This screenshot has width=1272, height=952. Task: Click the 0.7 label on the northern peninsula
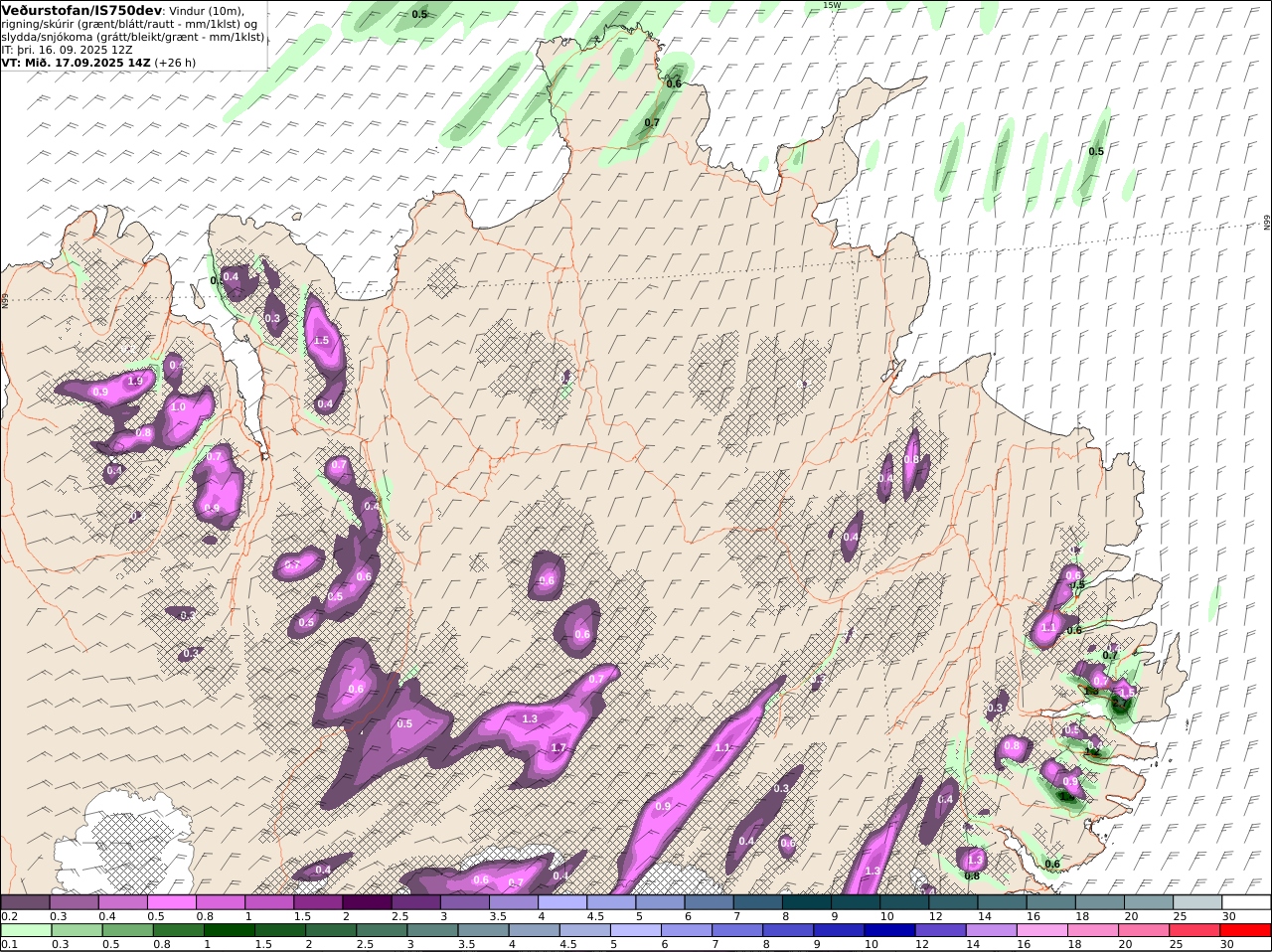coord(652,122)
